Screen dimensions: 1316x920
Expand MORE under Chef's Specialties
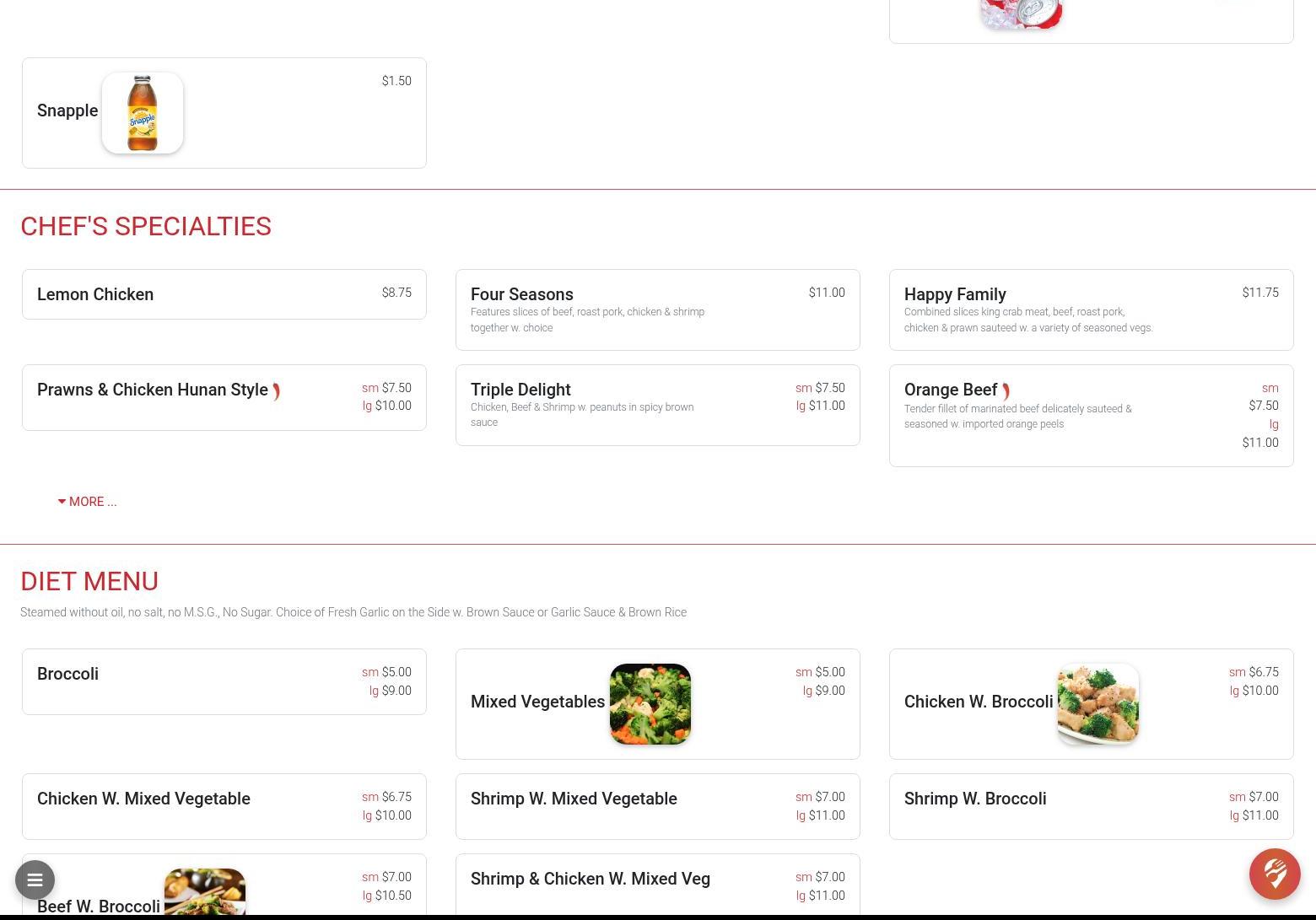[87, 502]
